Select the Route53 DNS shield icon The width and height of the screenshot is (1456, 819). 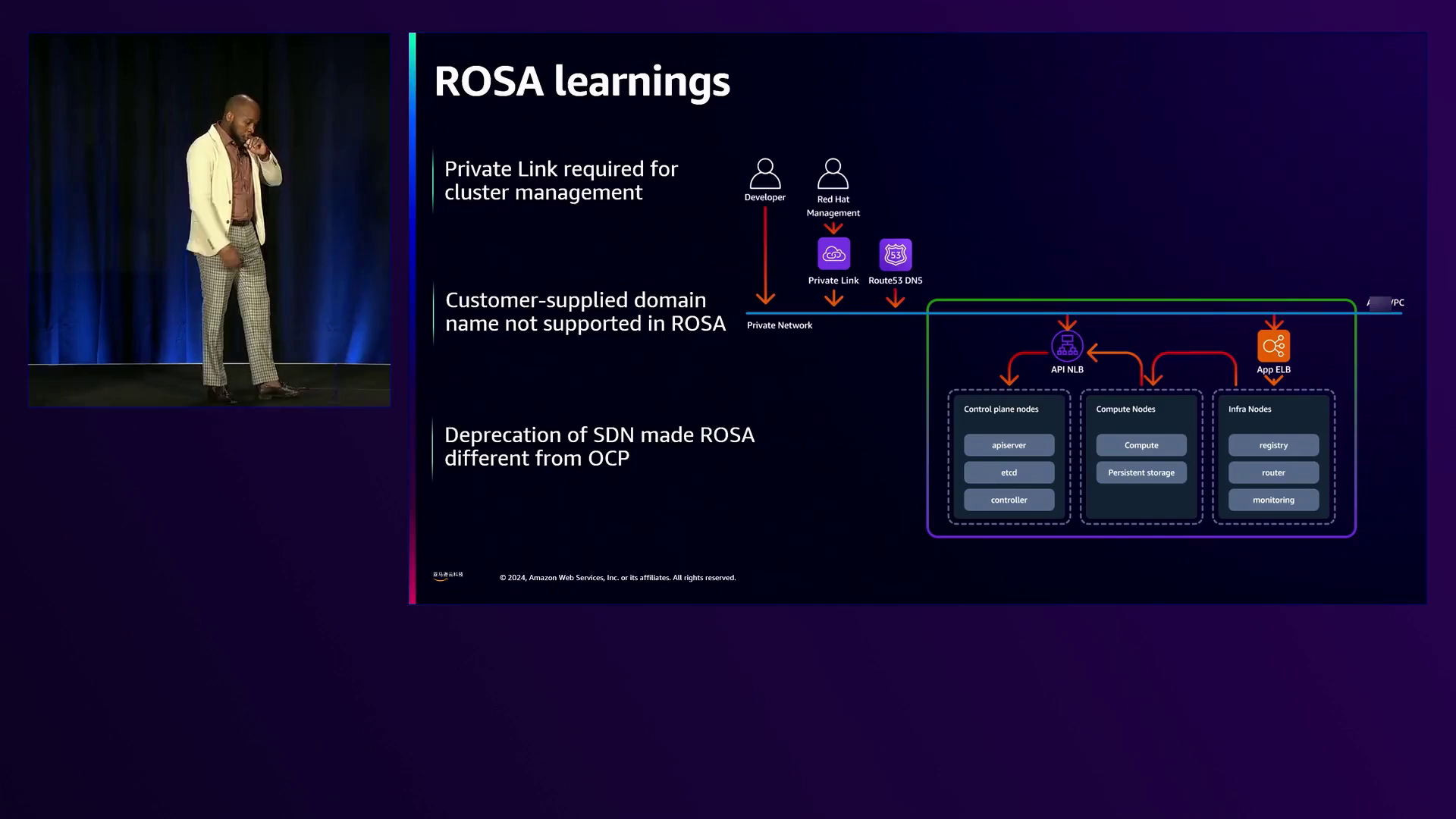click(x=895, y=255)
